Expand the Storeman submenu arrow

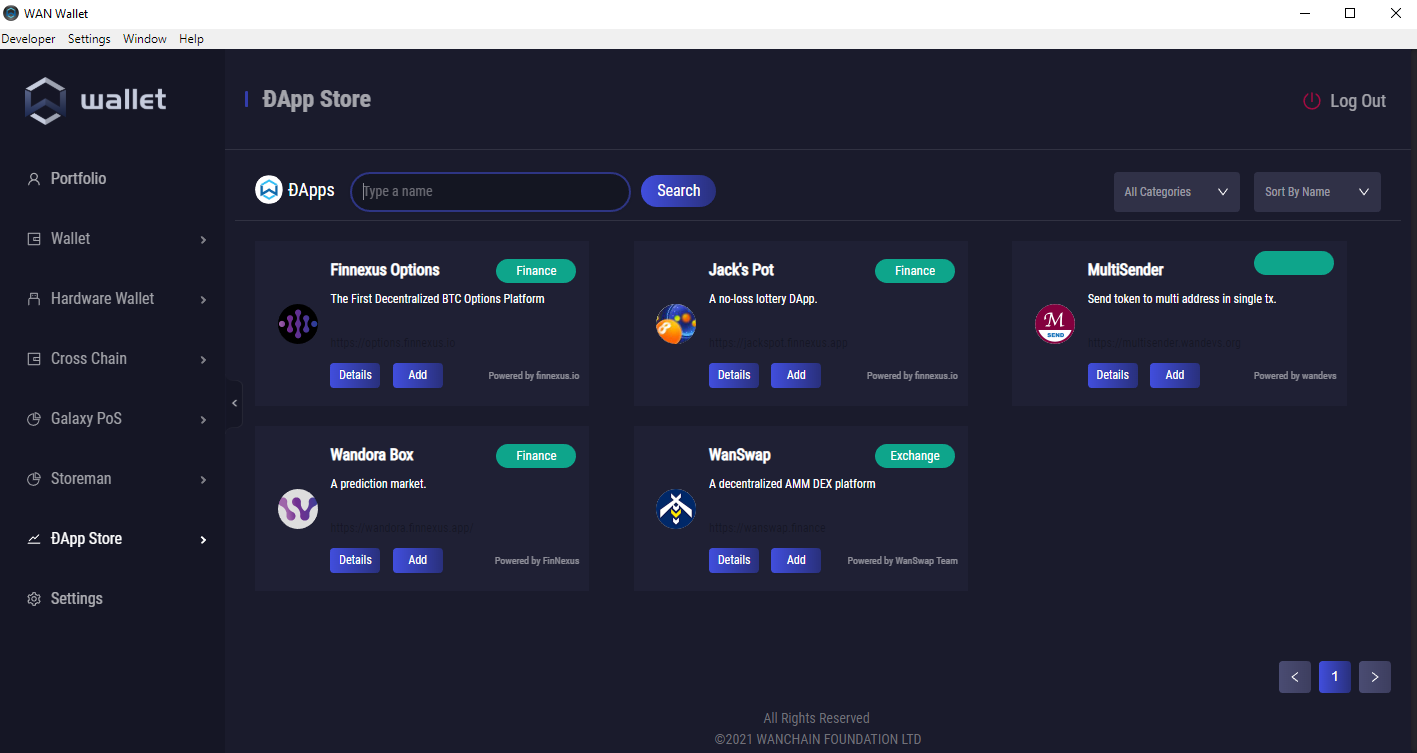click(203, 480)
